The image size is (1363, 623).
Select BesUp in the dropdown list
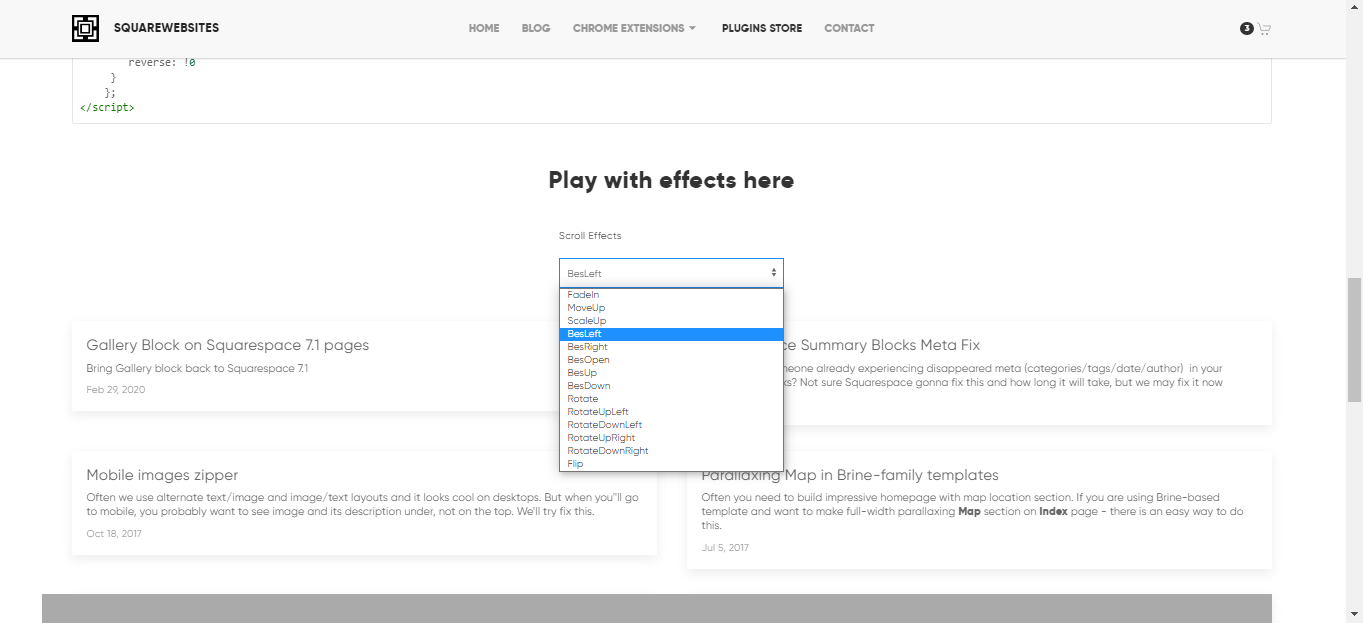pos(671,373)
